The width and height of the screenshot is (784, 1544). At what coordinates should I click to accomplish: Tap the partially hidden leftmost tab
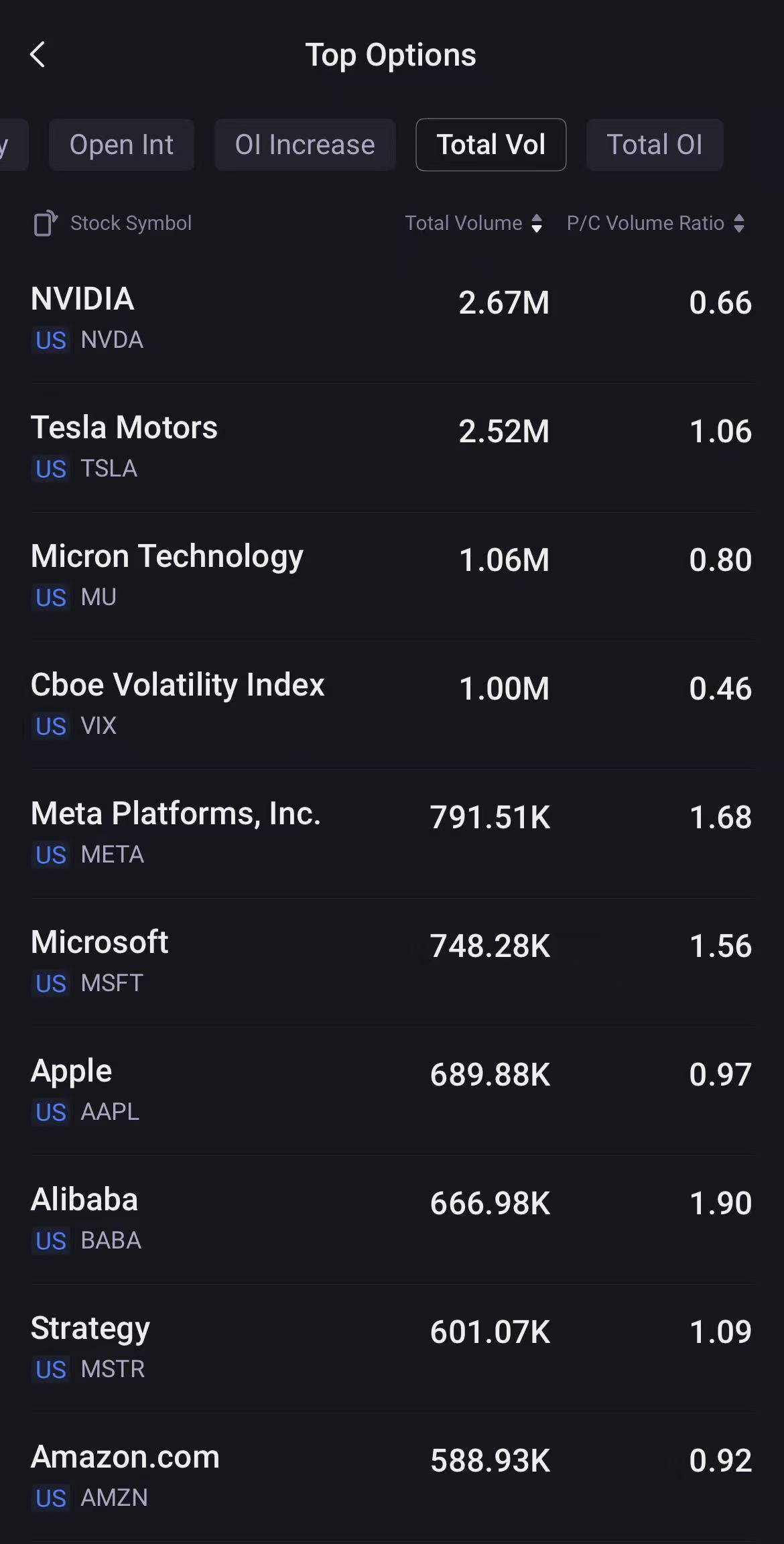coord(11,145)
